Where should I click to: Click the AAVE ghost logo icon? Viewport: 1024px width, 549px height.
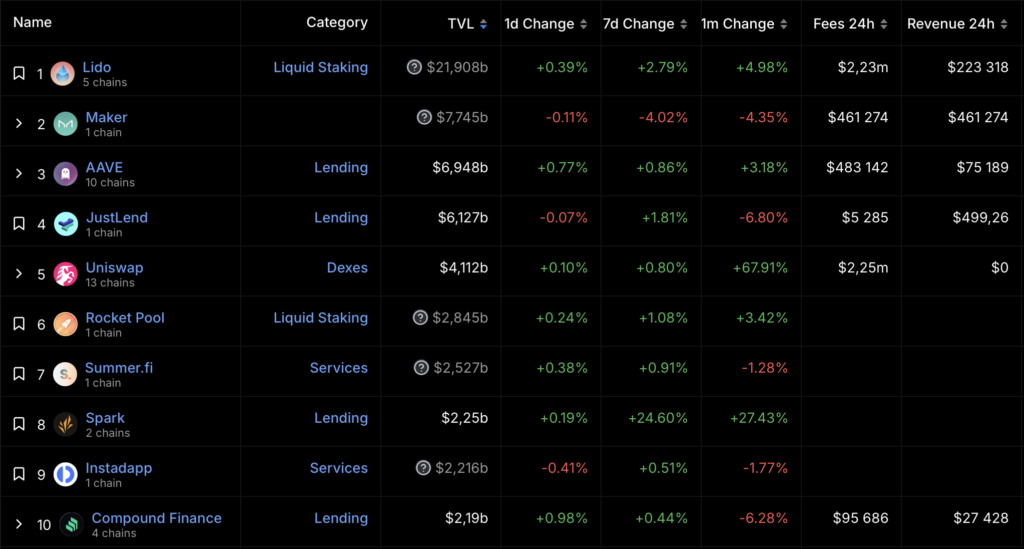pos(65,174)
